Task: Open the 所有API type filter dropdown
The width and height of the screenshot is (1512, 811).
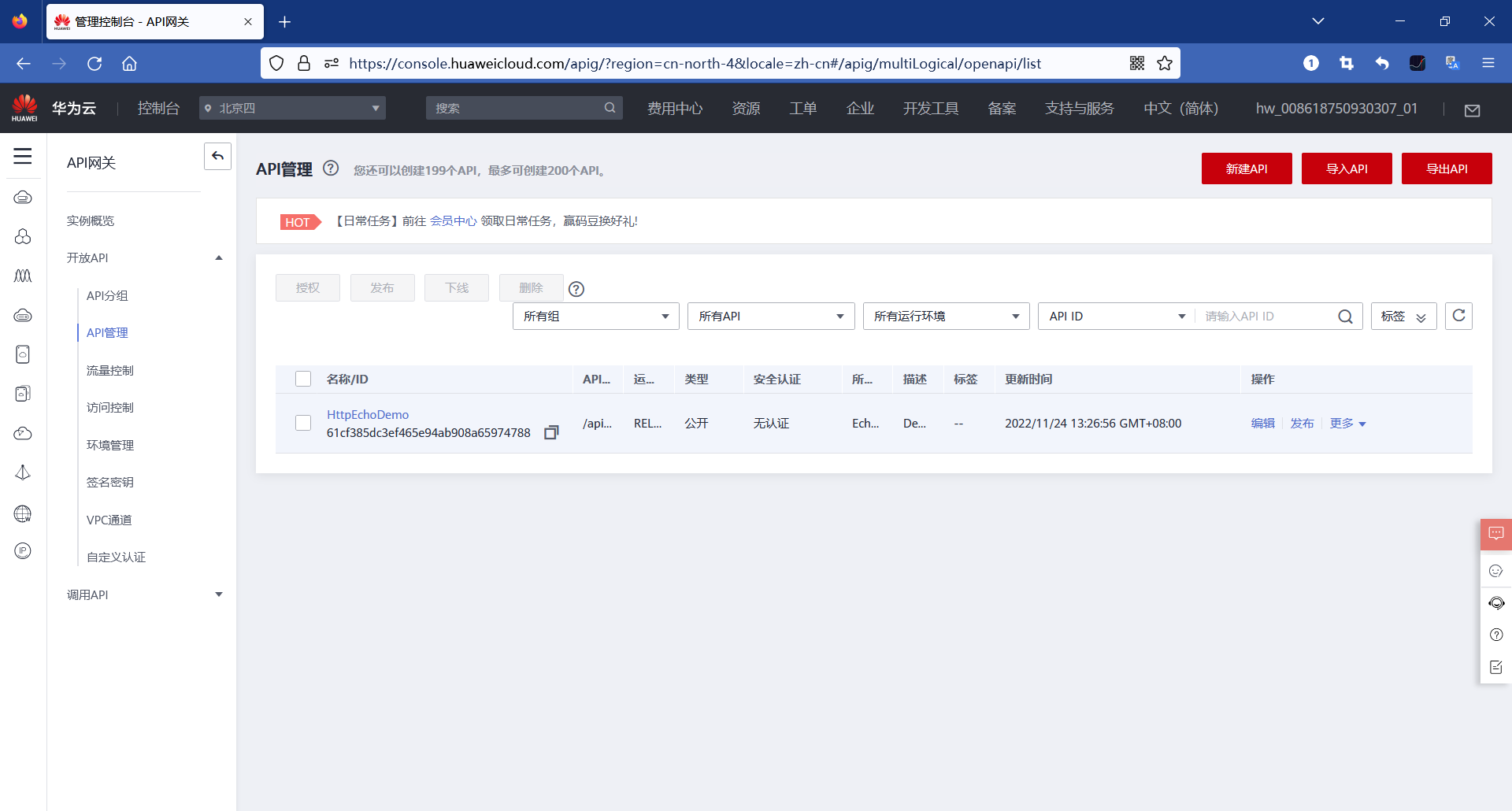Action: tap(771, 317)
